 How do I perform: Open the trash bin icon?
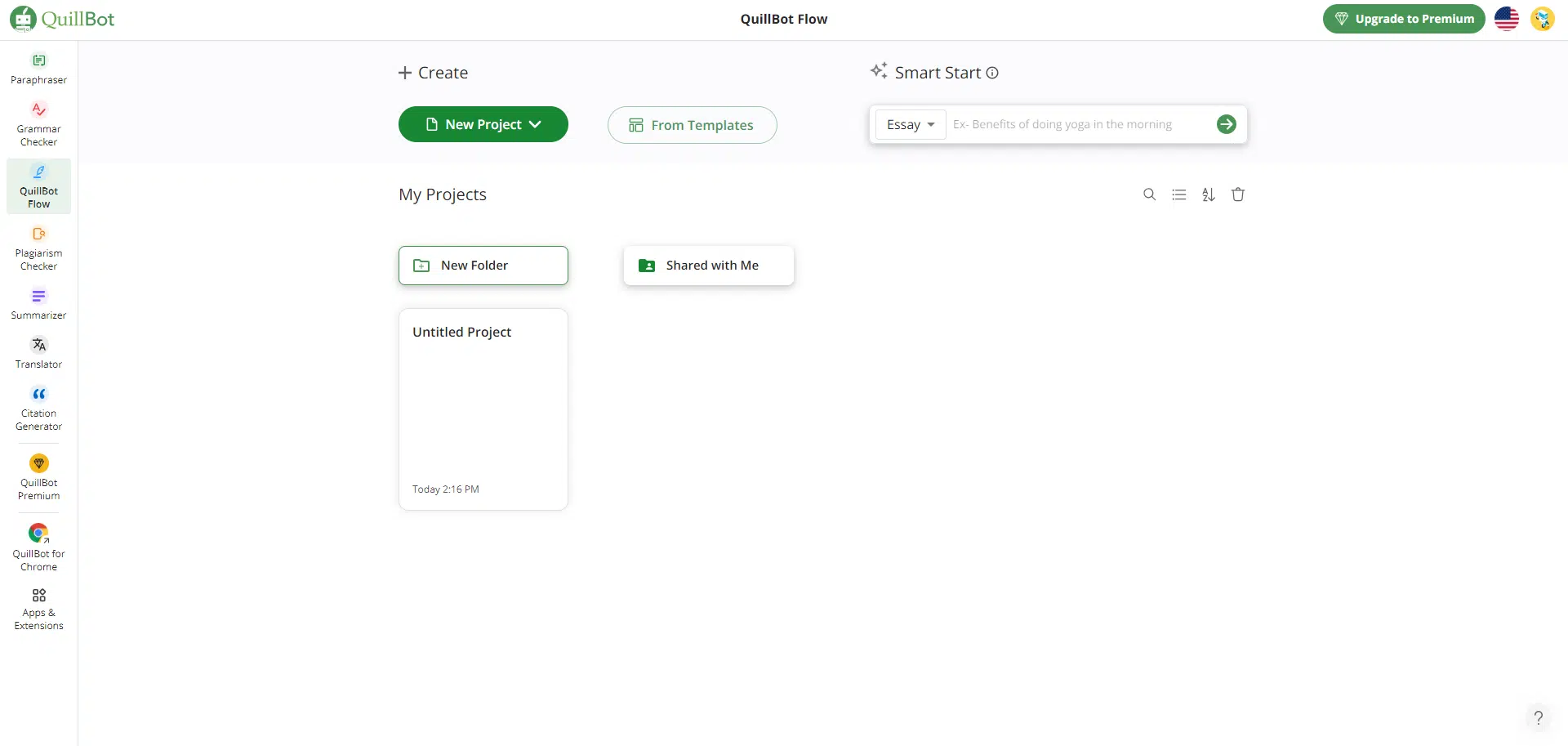pyautogui.click(x=1238, y=194)
